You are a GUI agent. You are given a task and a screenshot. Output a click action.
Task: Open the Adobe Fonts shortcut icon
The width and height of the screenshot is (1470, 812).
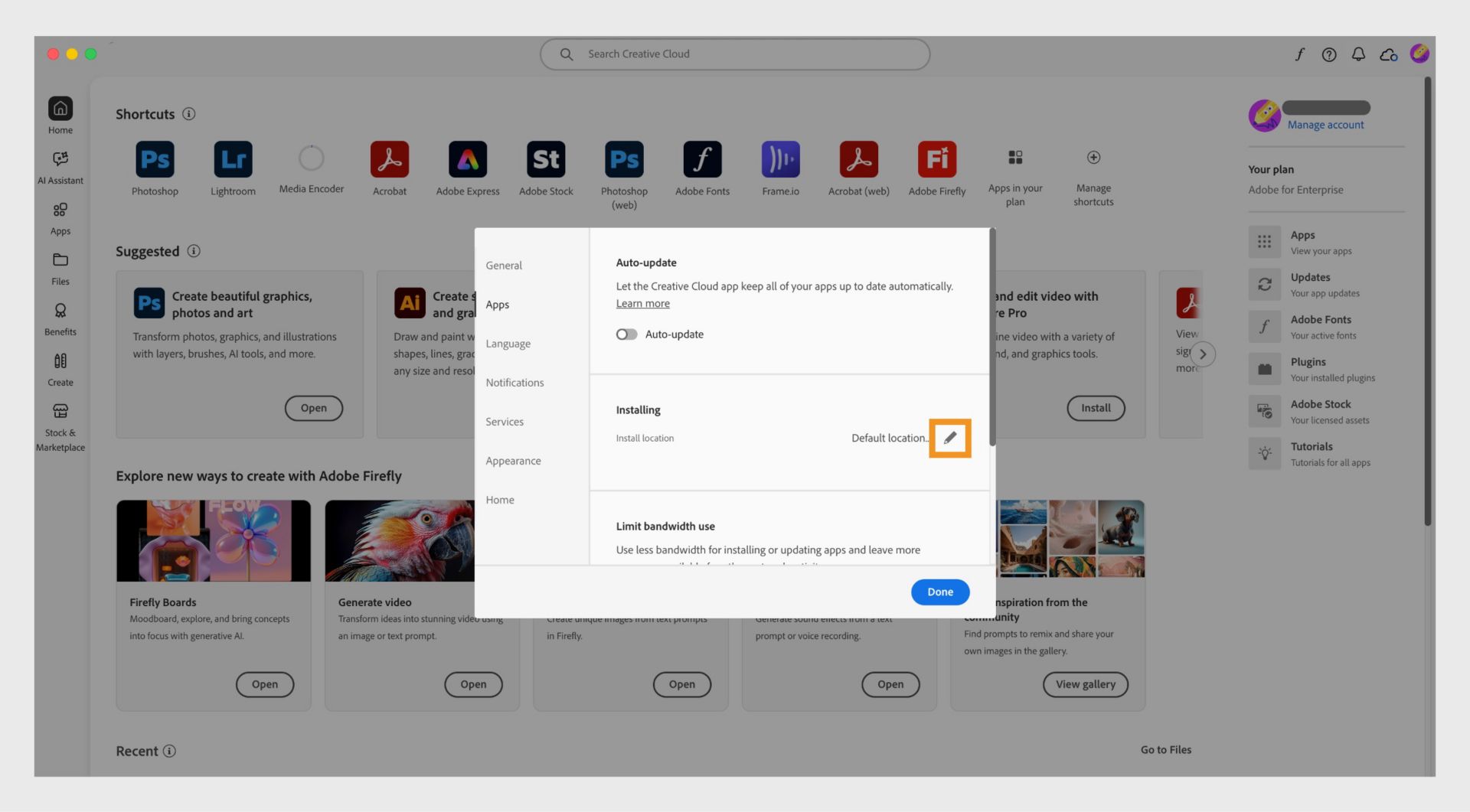(x=702, y=159)
